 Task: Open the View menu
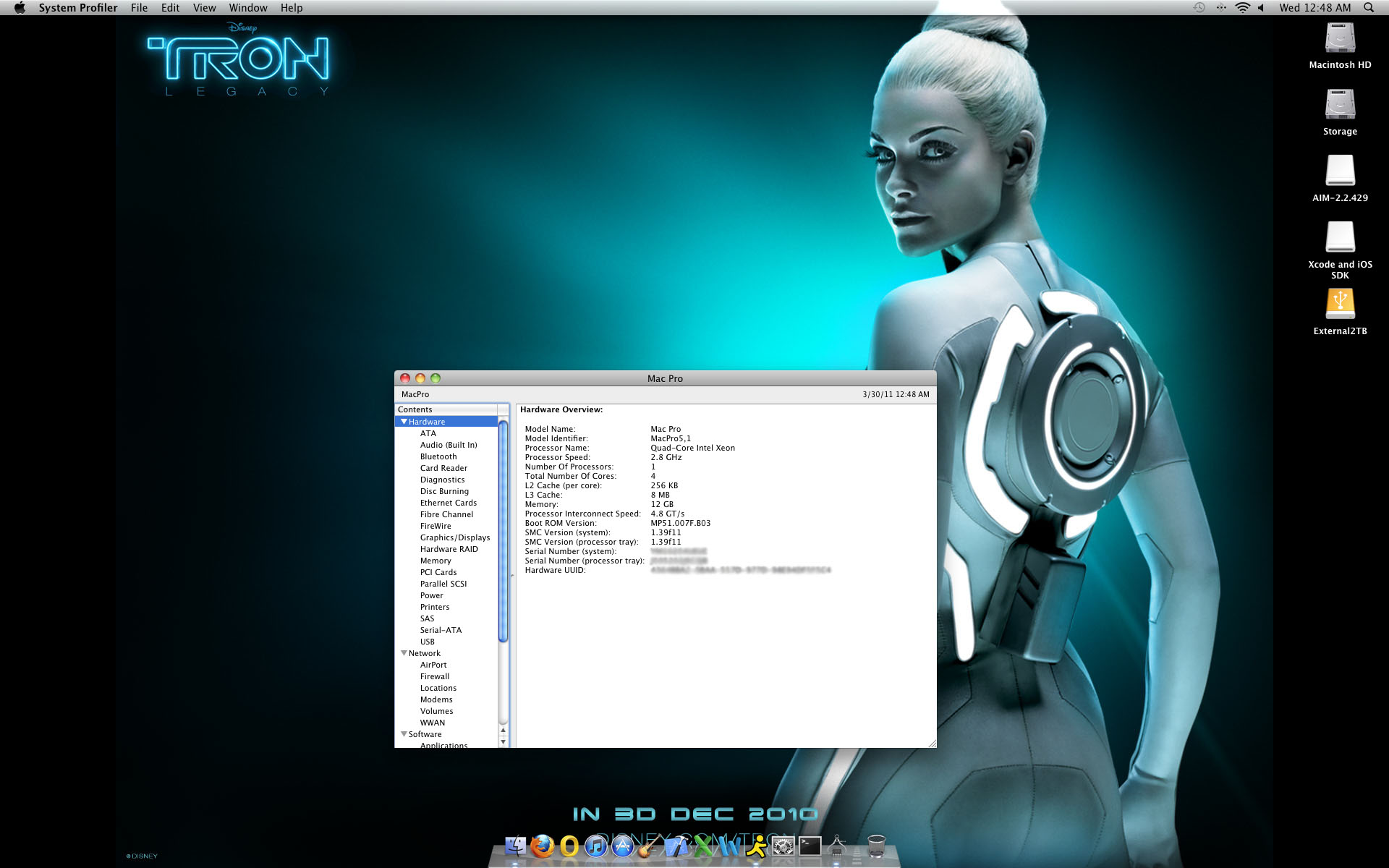click(x=204, y=7)
